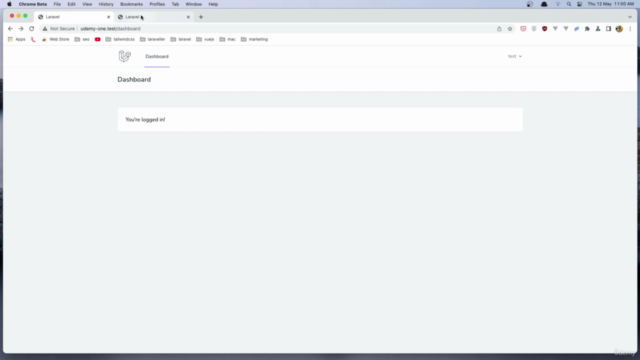Screen dimensions: 640x360
Task: Click the Apple menu icon
Action: coord(9,4)
